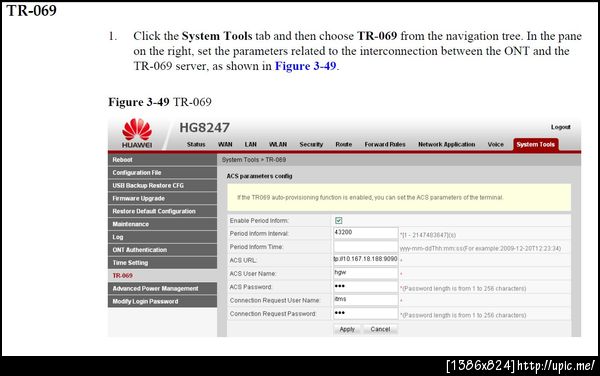Click the Period Inform Time field
This screenshot has height=376, width=600.
365,246
